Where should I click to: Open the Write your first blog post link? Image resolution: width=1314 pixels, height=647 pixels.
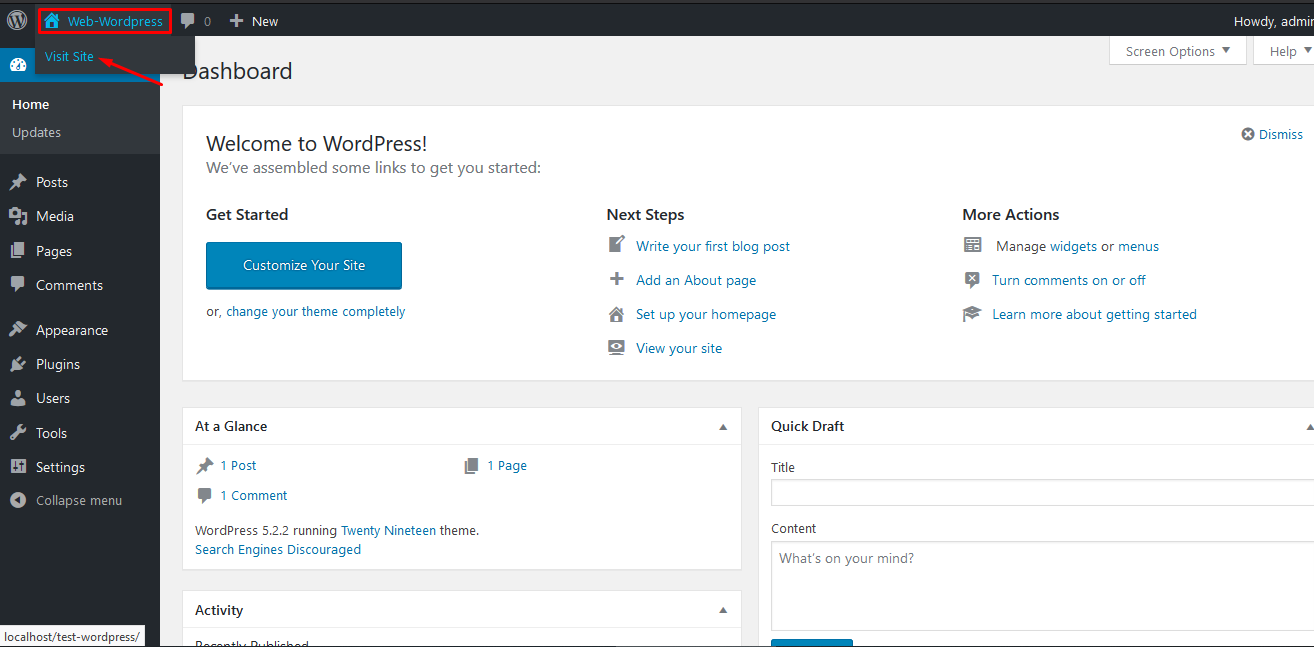712,246
